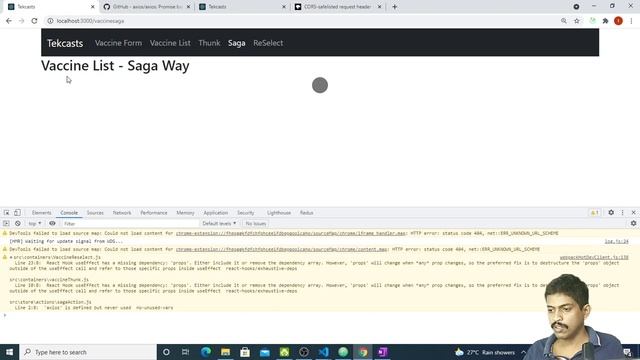
Task: Reload the current page
Action: pos(34,21)
